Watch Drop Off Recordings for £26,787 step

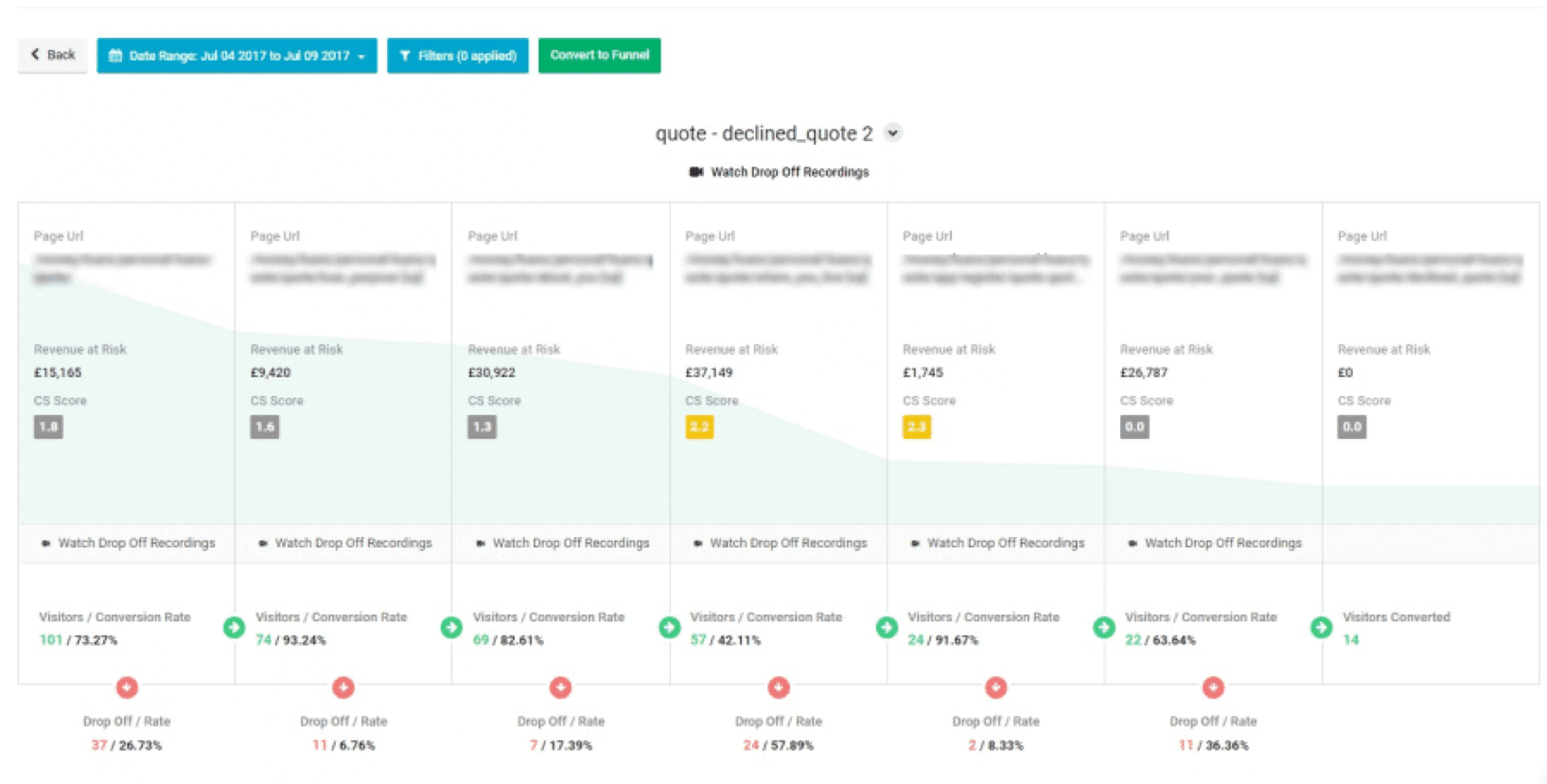pyautogui.click(x=1214, y=543)
